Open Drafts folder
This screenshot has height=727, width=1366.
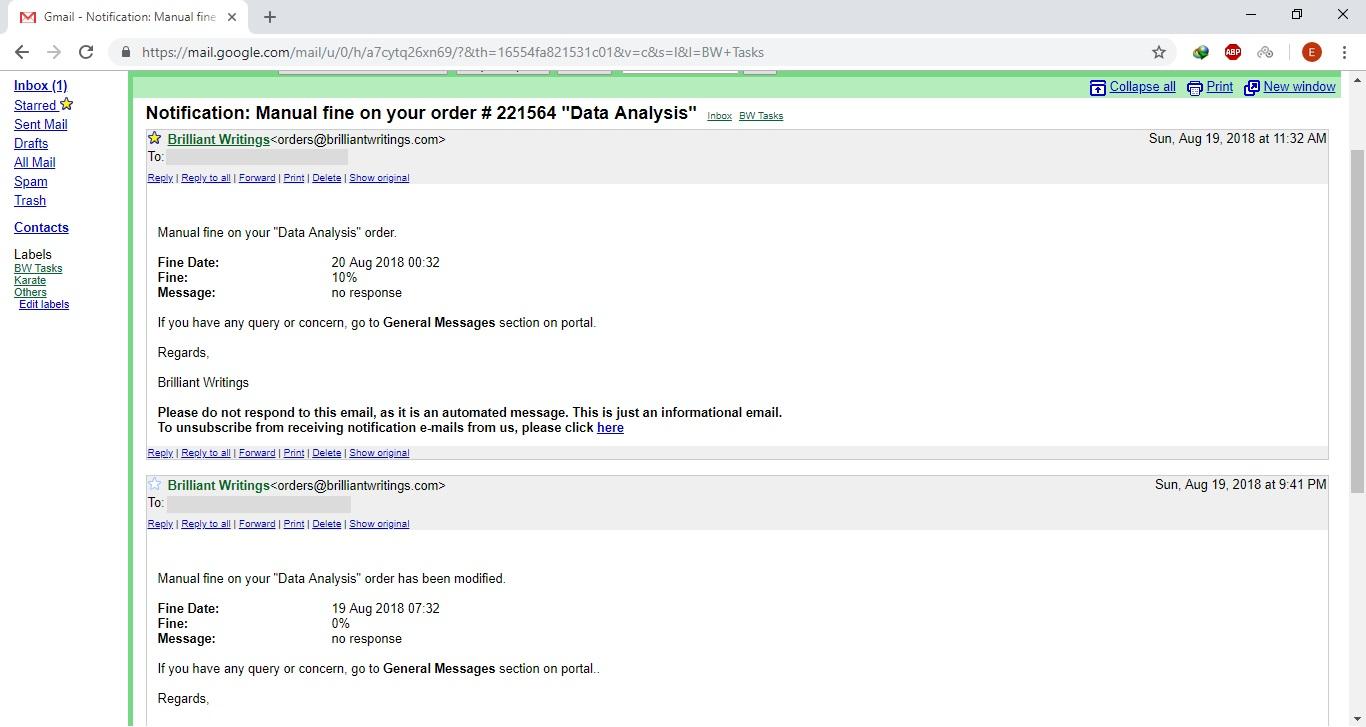(x=31, y=143)
